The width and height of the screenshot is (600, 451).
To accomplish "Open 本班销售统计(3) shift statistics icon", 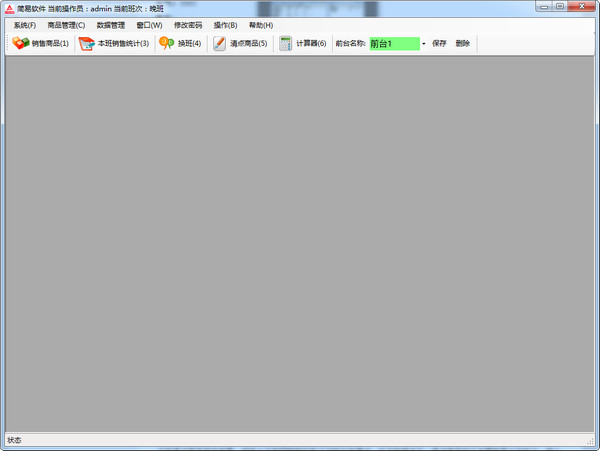I will [86, 43].
